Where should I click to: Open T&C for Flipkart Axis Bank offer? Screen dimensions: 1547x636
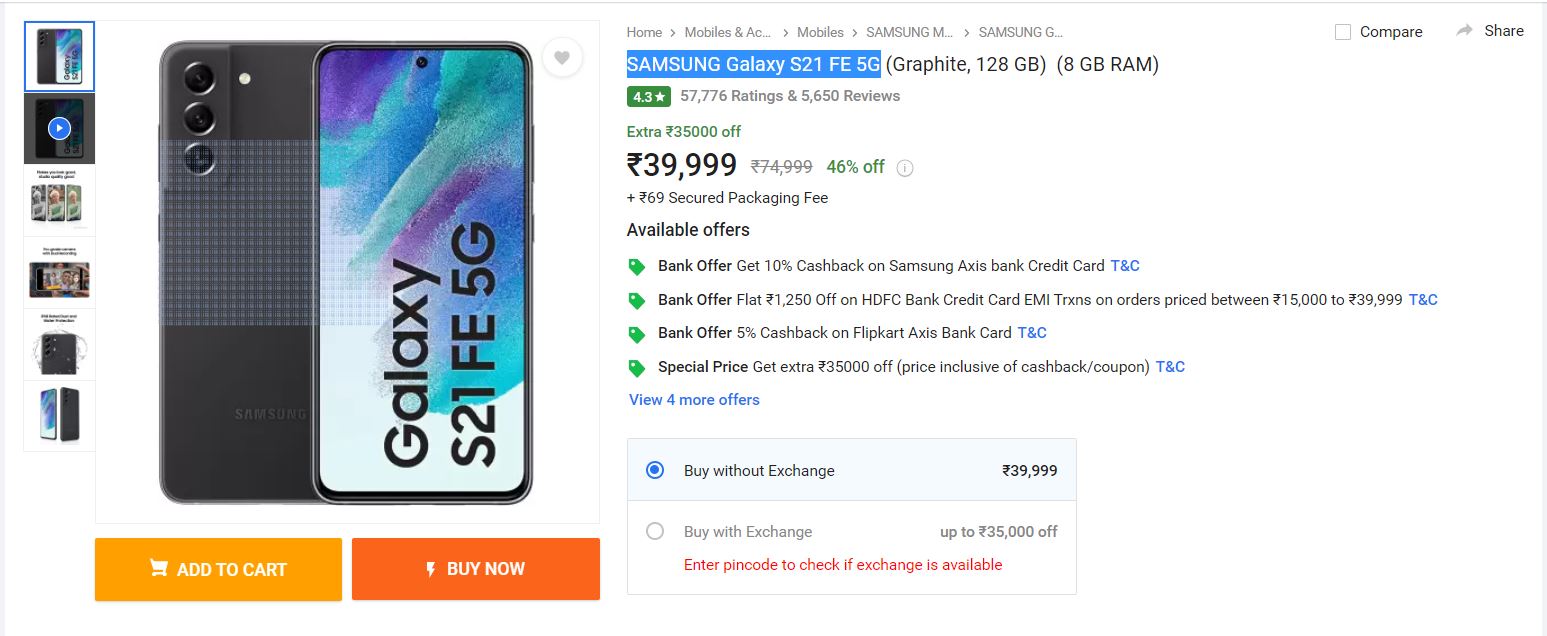coord(1032,333)
